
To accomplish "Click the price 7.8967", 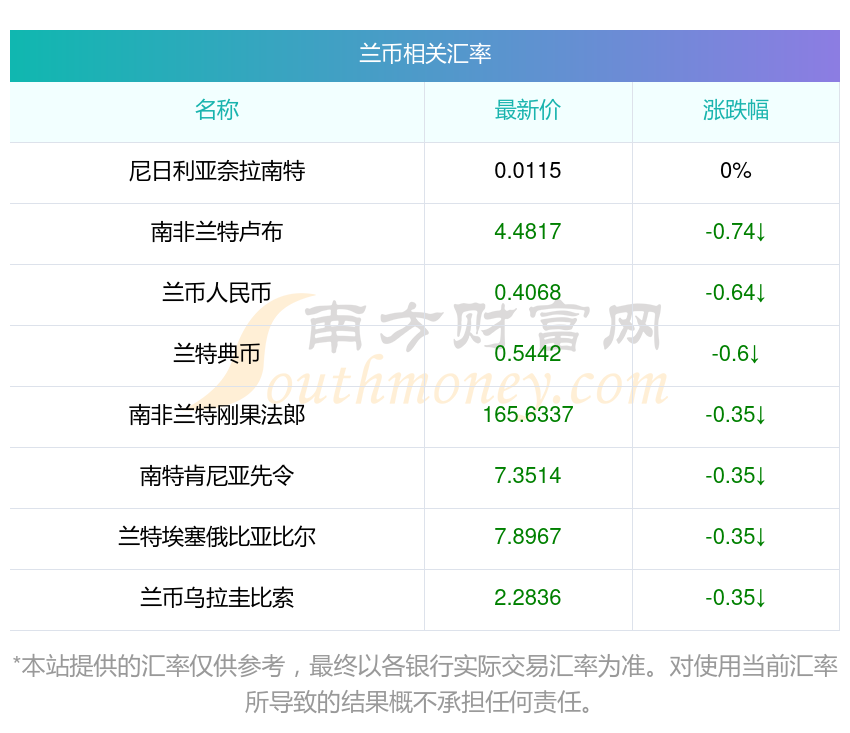I will (527, 537).
